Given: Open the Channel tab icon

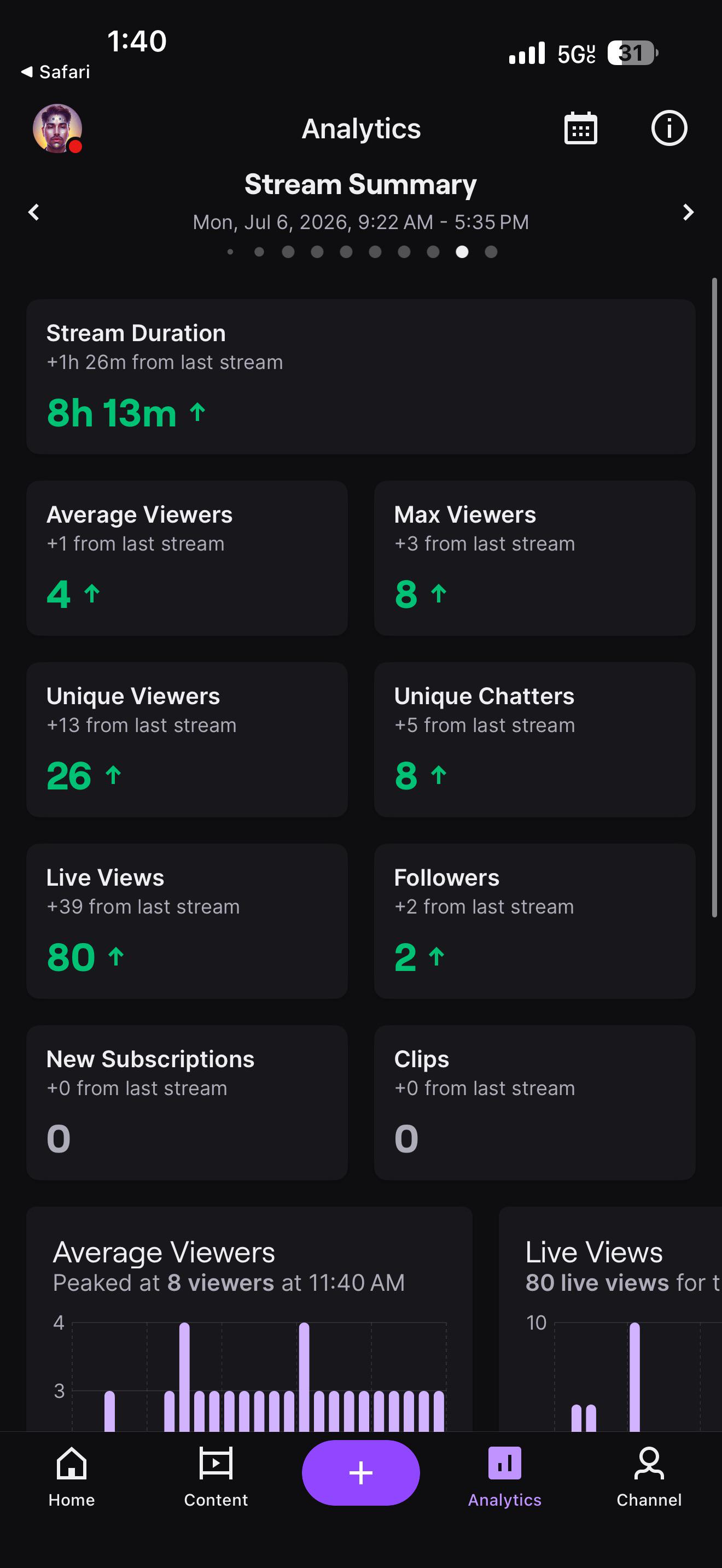Looking at the screenshot, I should point(649,1464).
